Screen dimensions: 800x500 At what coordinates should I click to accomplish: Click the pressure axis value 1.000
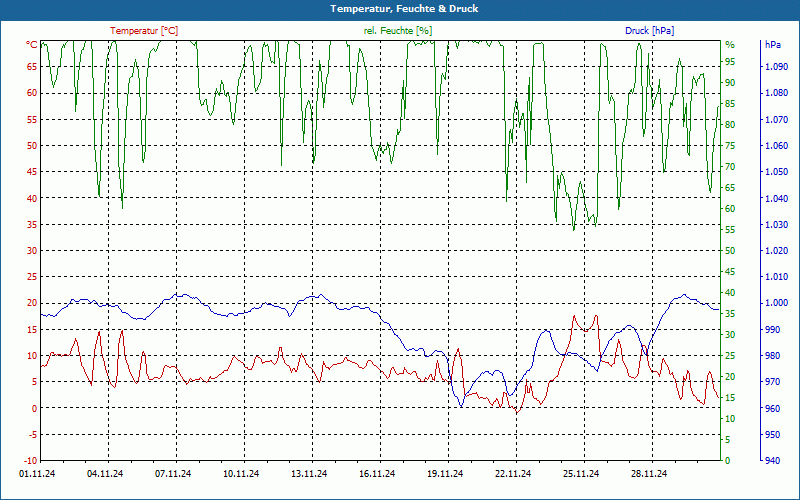tap(776, 303)
